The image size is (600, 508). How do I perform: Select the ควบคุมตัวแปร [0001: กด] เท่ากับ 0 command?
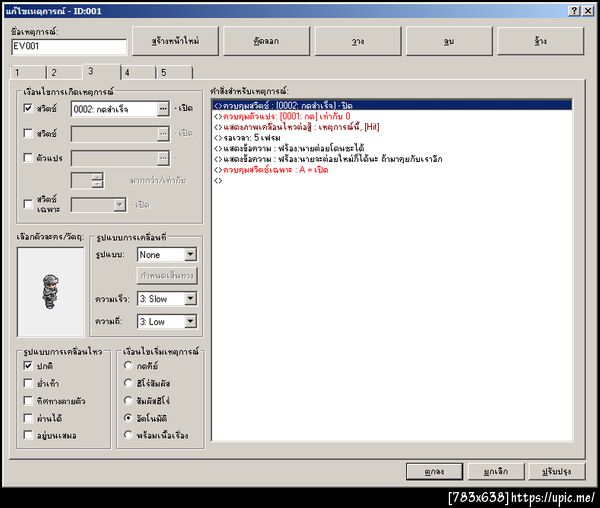click(x=392, y=116)
